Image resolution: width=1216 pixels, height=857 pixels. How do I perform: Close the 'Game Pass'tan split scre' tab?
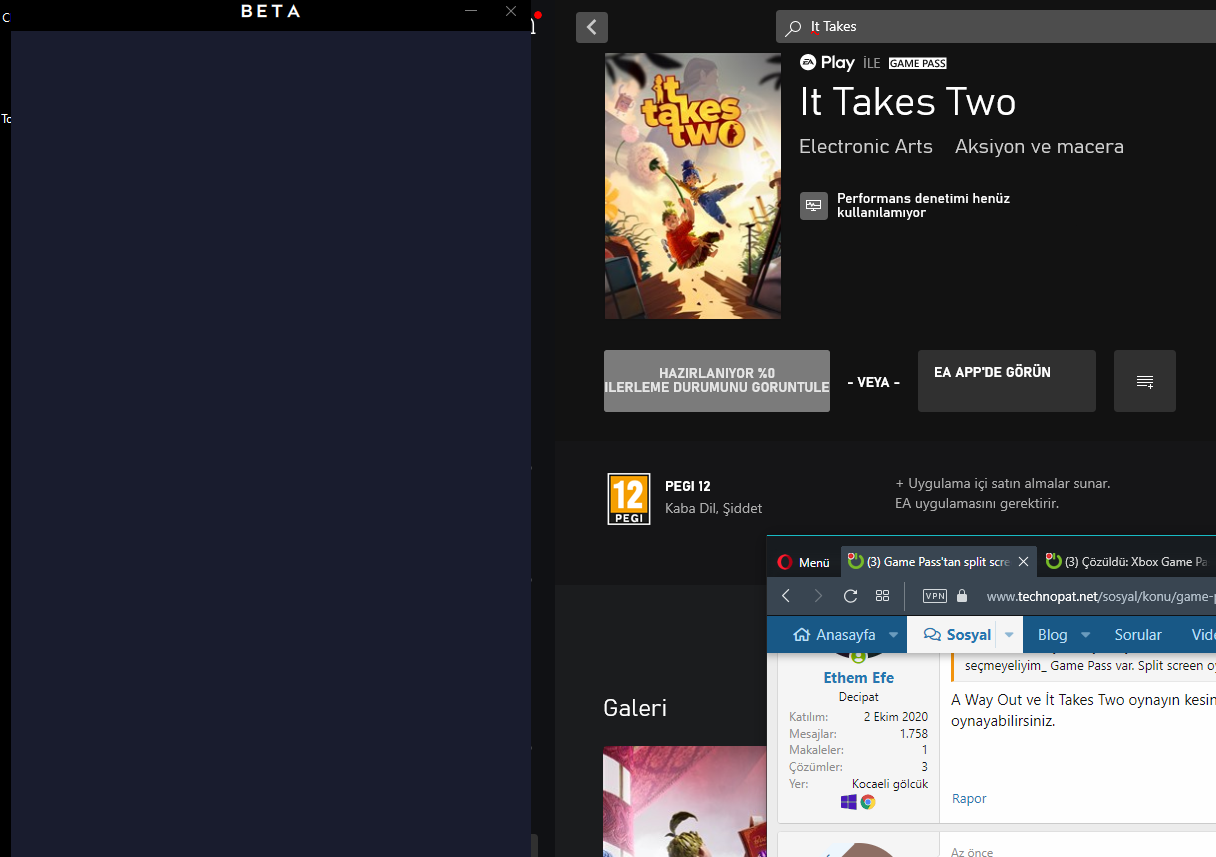pos(1023,562)
